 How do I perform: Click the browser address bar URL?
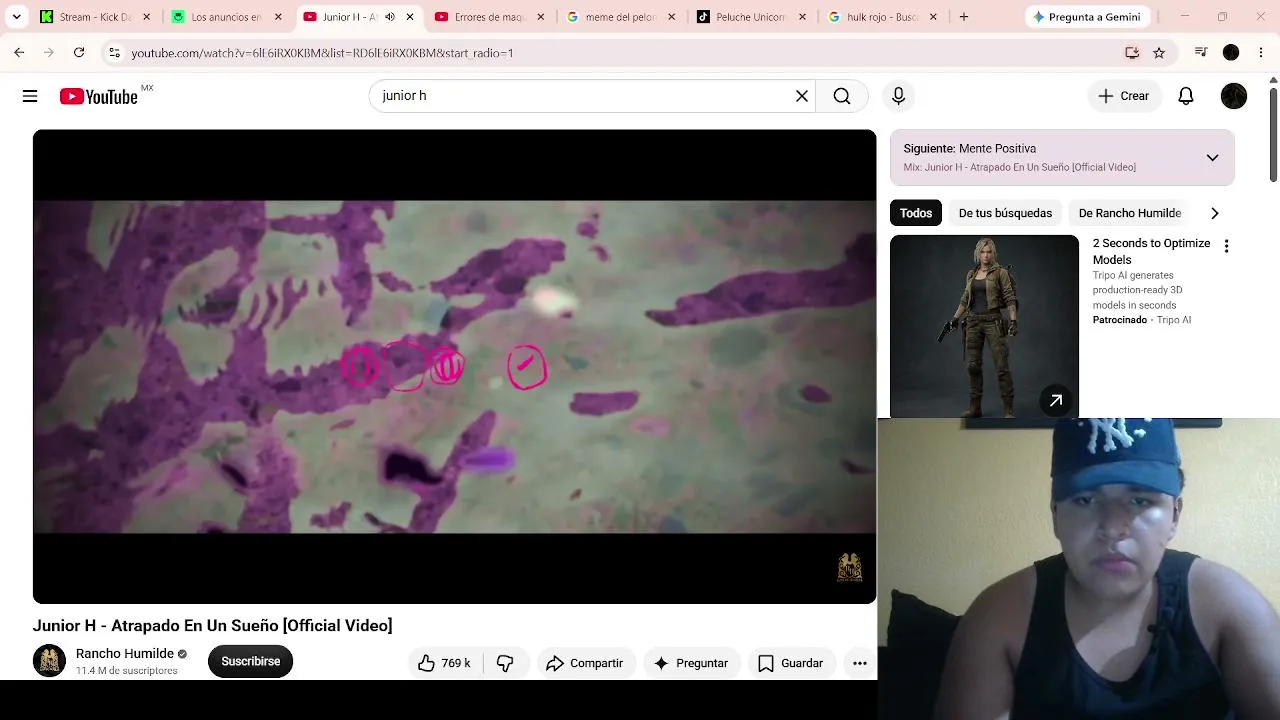[x=322, y=53]
